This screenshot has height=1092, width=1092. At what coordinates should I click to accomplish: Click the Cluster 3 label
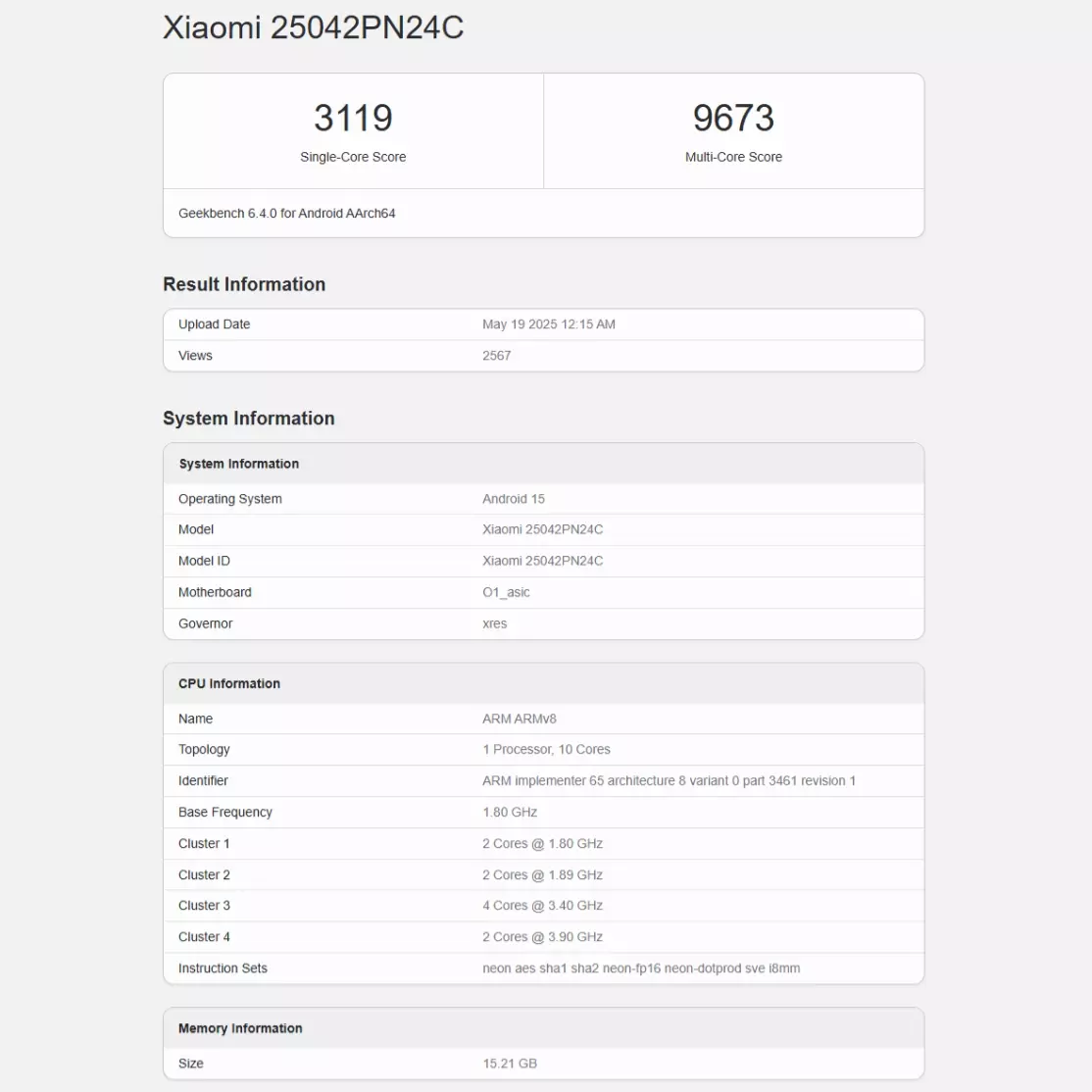(x=204, y=906)
